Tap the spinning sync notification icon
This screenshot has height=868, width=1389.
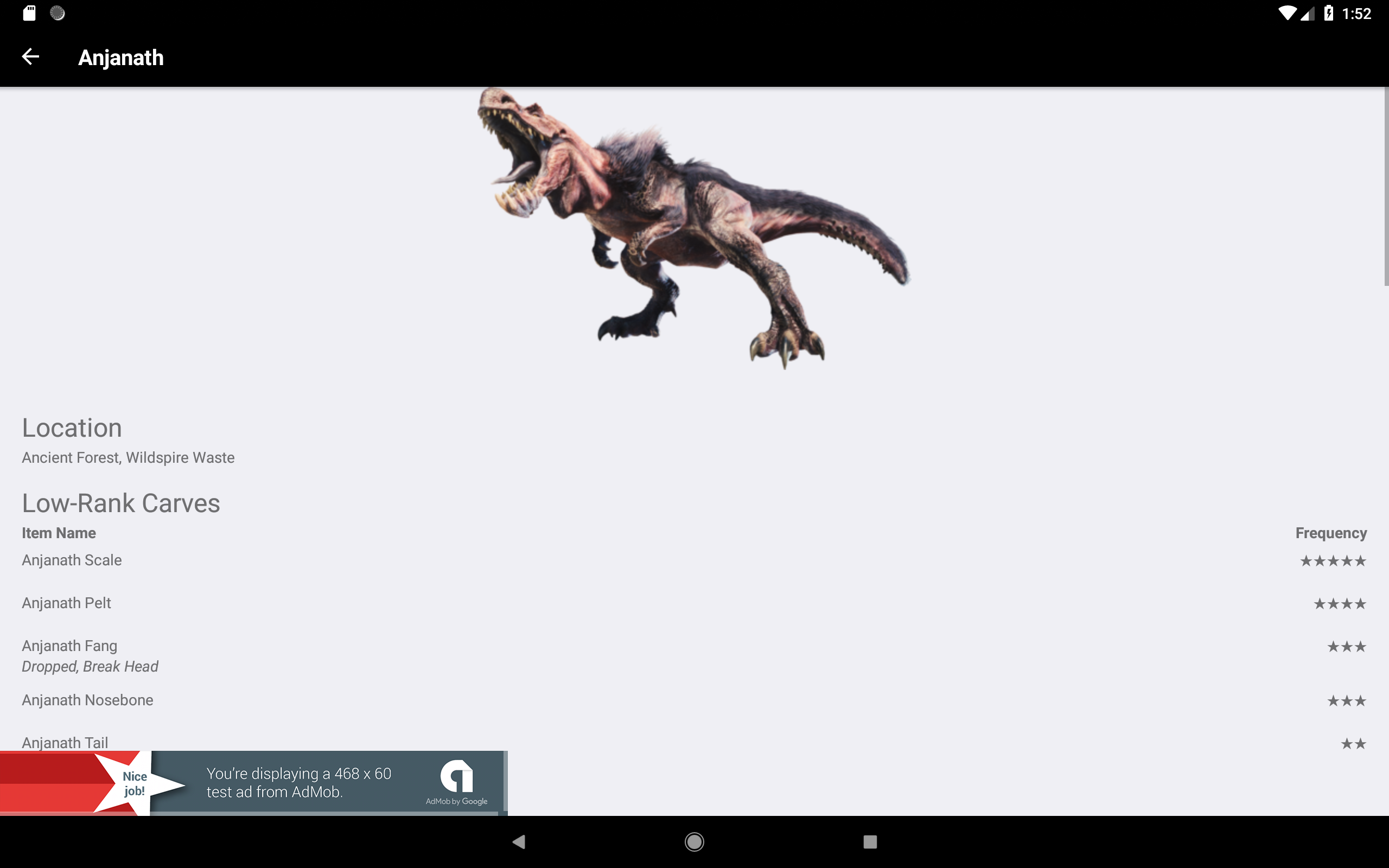pyautogui.click(x=58, y=13)
